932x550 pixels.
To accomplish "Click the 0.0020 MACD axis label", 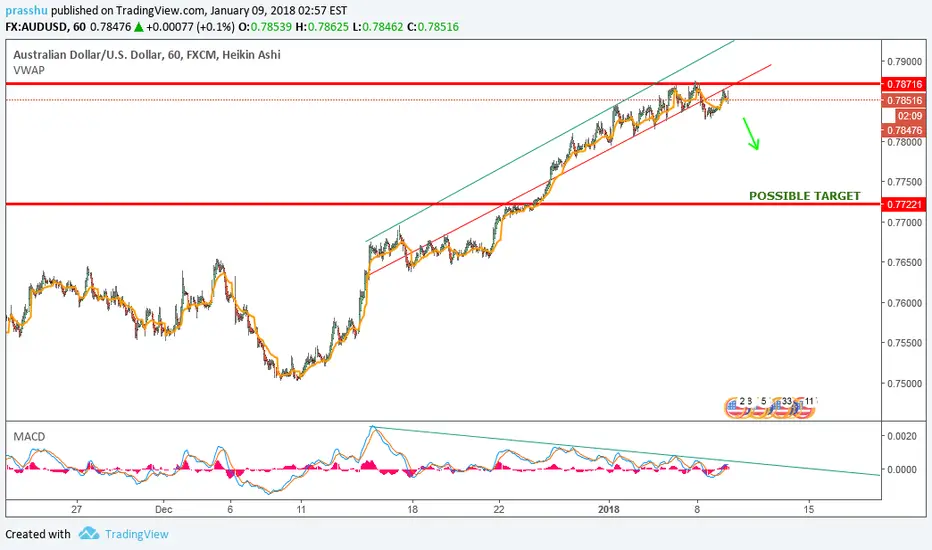I will coord(902,436).
